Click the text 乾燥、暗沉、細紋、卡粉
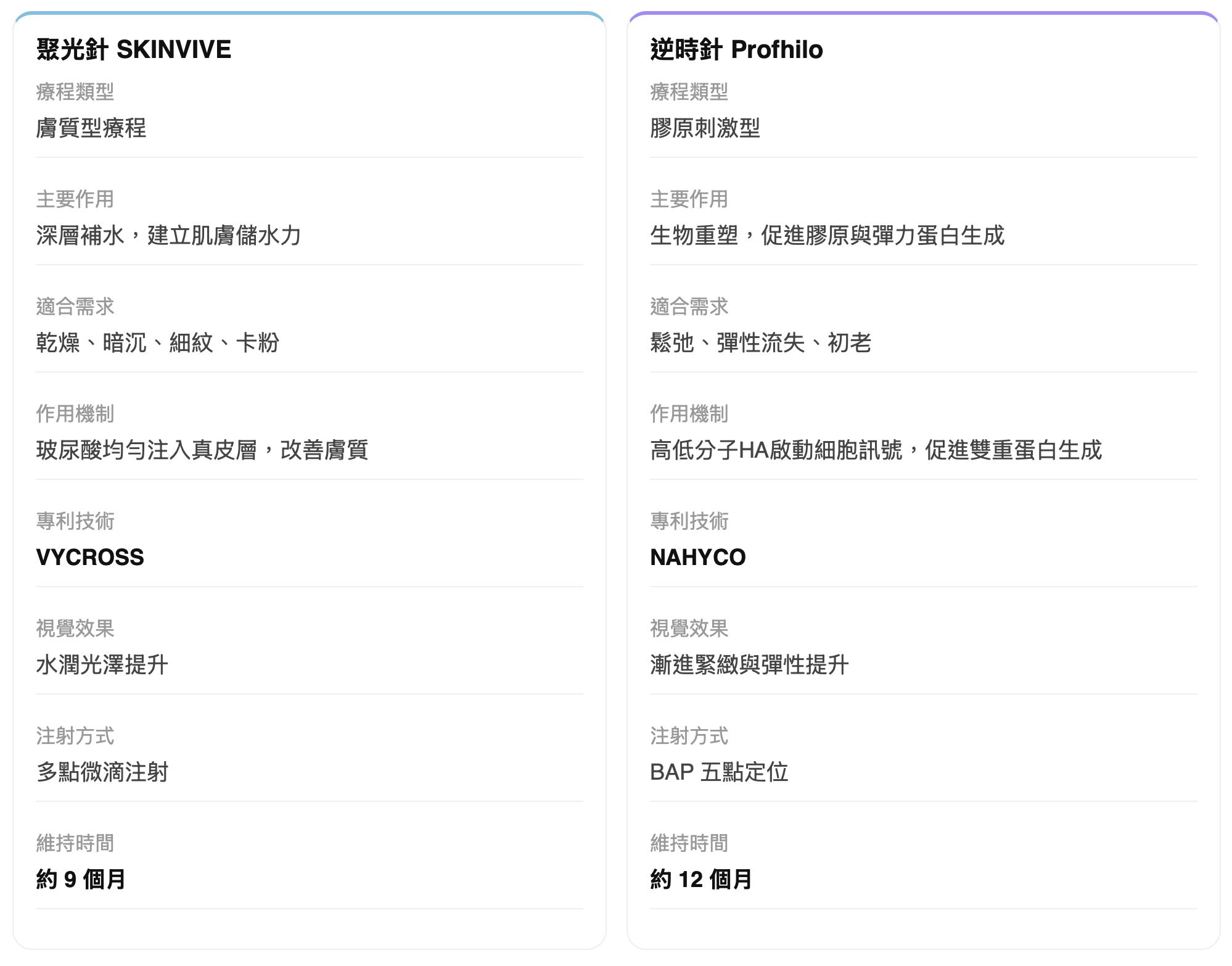This screenshot has height=966, width=1232. pos(158,343)
